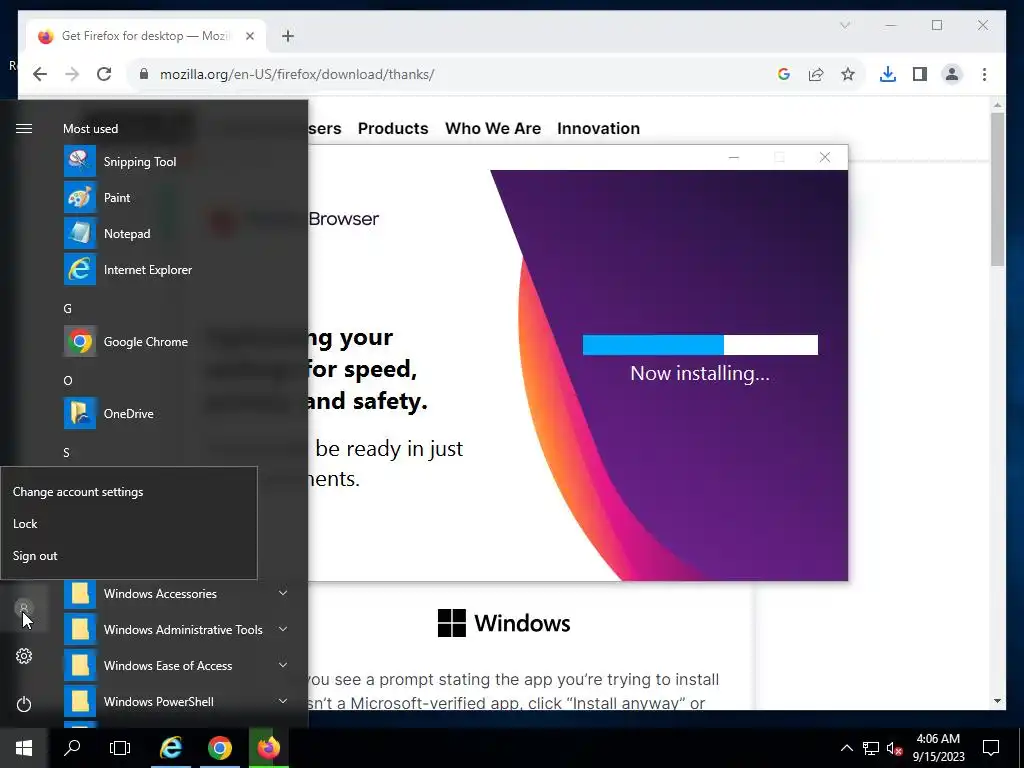Select the Get Firefox for desktop tab

tap(146, 36)
